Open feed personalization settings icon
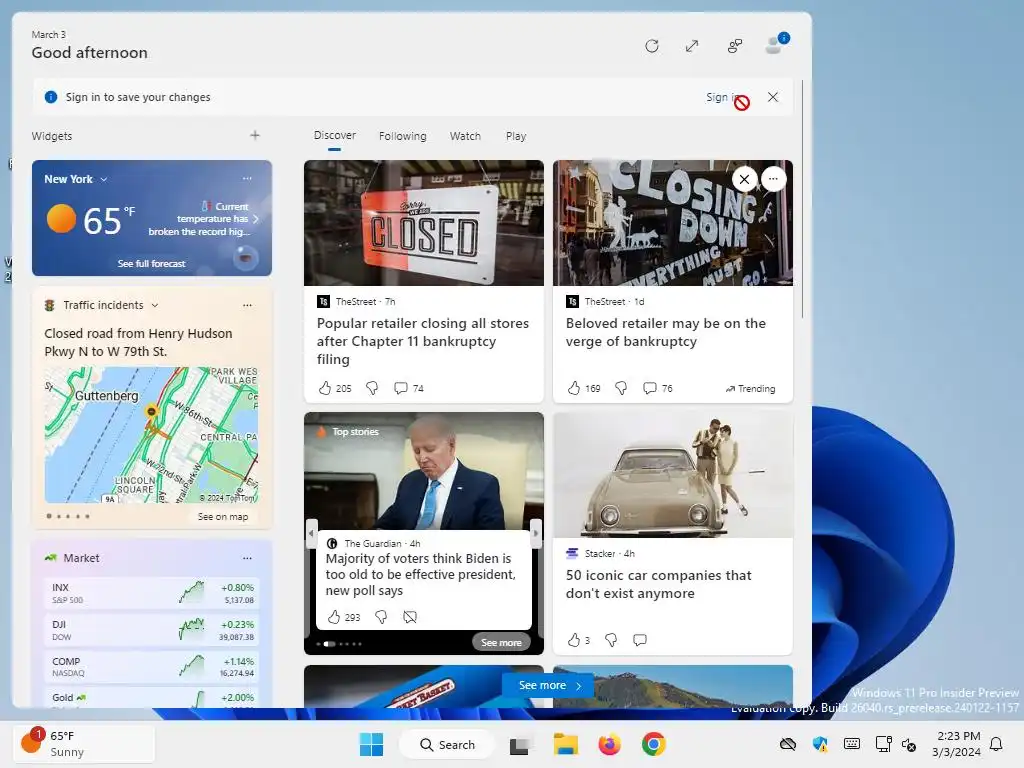Image resolution: width=1024 pixels, height=768 pixels. pos(735,46)
